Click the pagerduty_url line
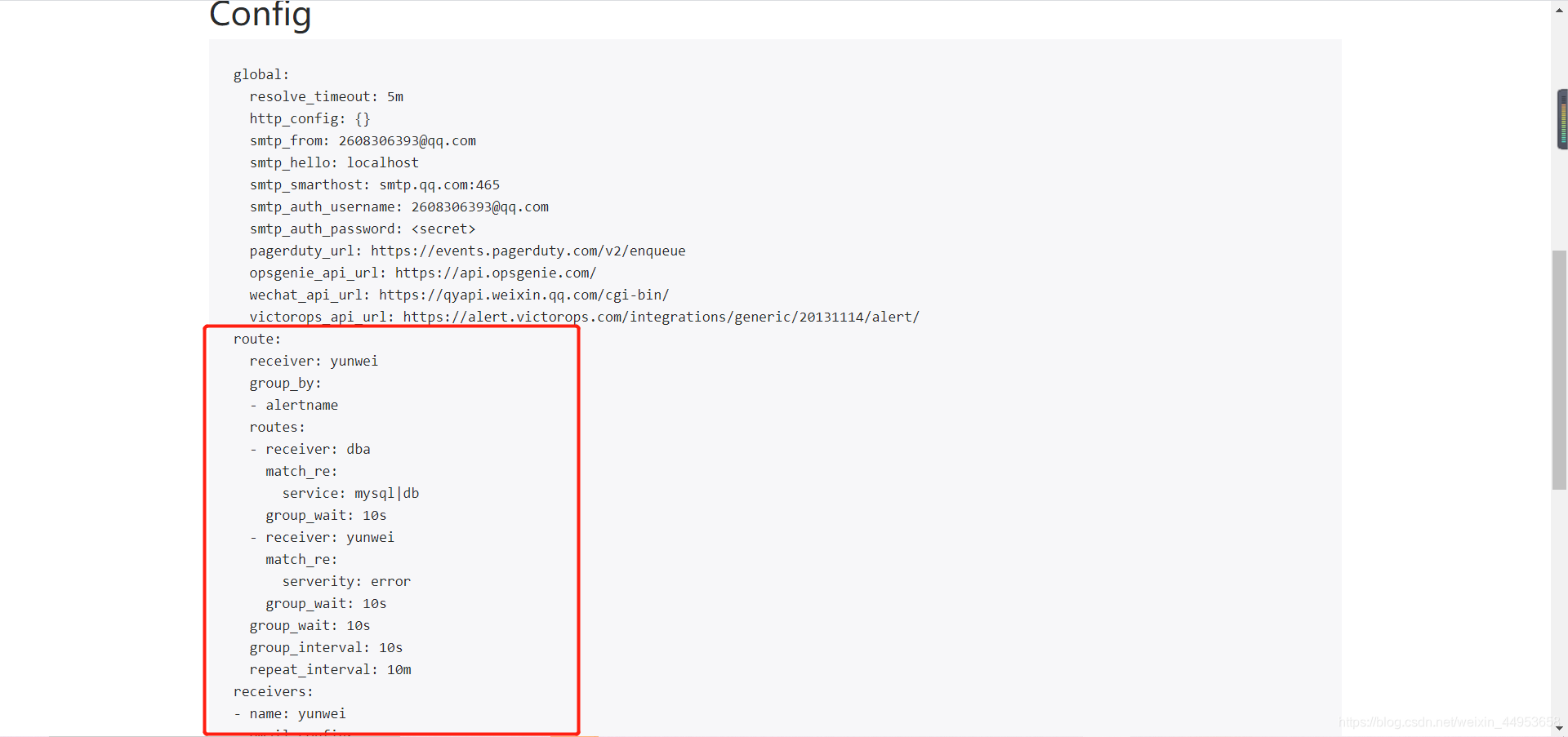 click(468, 251)
